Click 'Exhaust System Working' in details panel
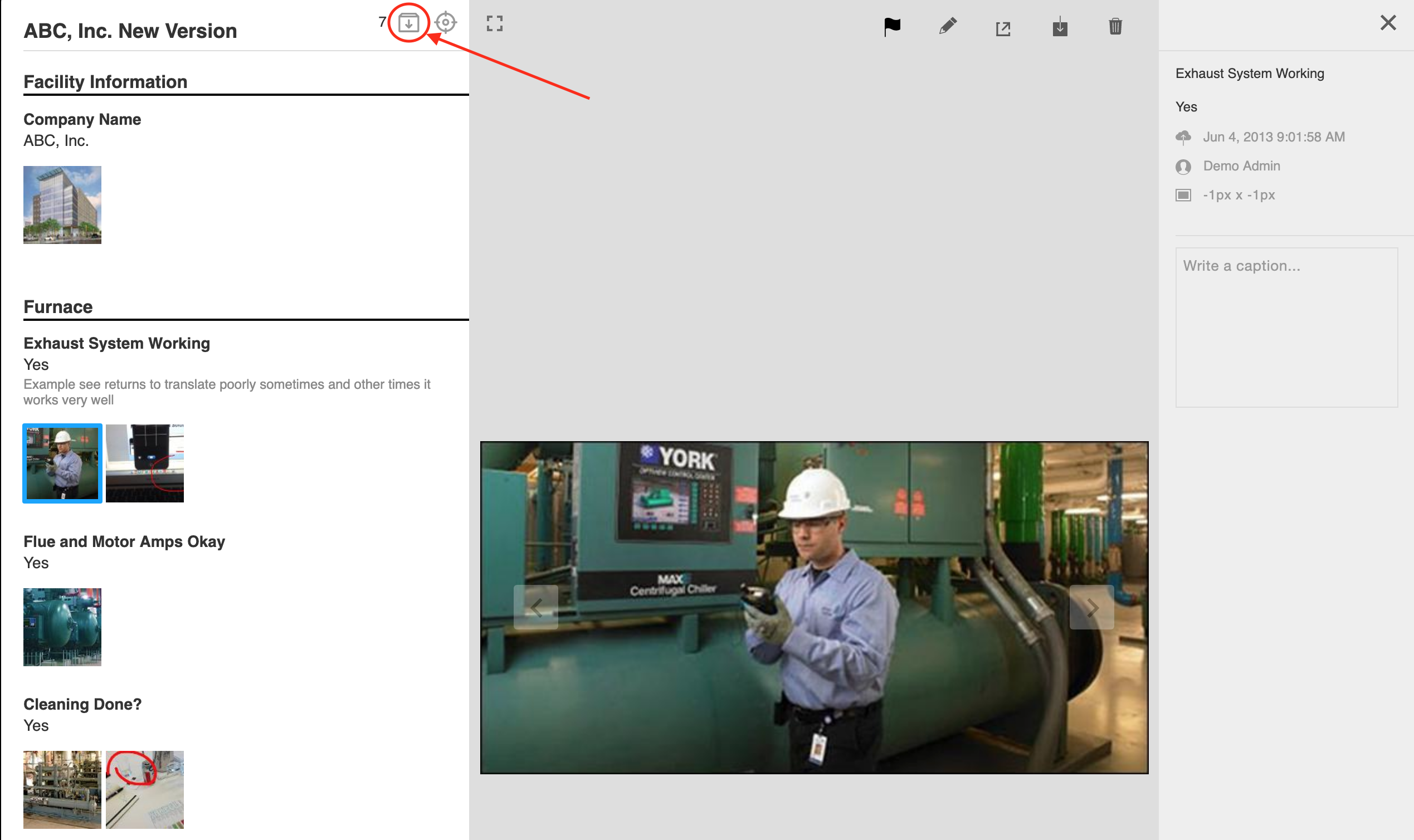Image resolution: width=1414 pixels, height=840 pixels. click(1249, 74)
